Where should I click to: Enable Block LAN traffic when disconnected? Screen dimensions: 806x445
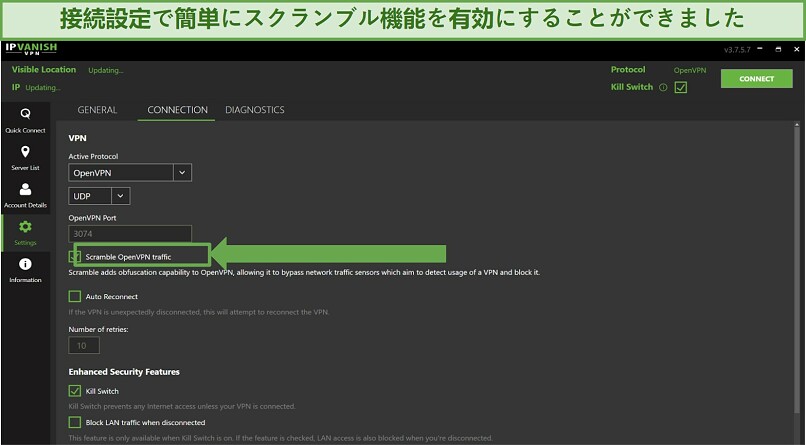coord(75,422)
